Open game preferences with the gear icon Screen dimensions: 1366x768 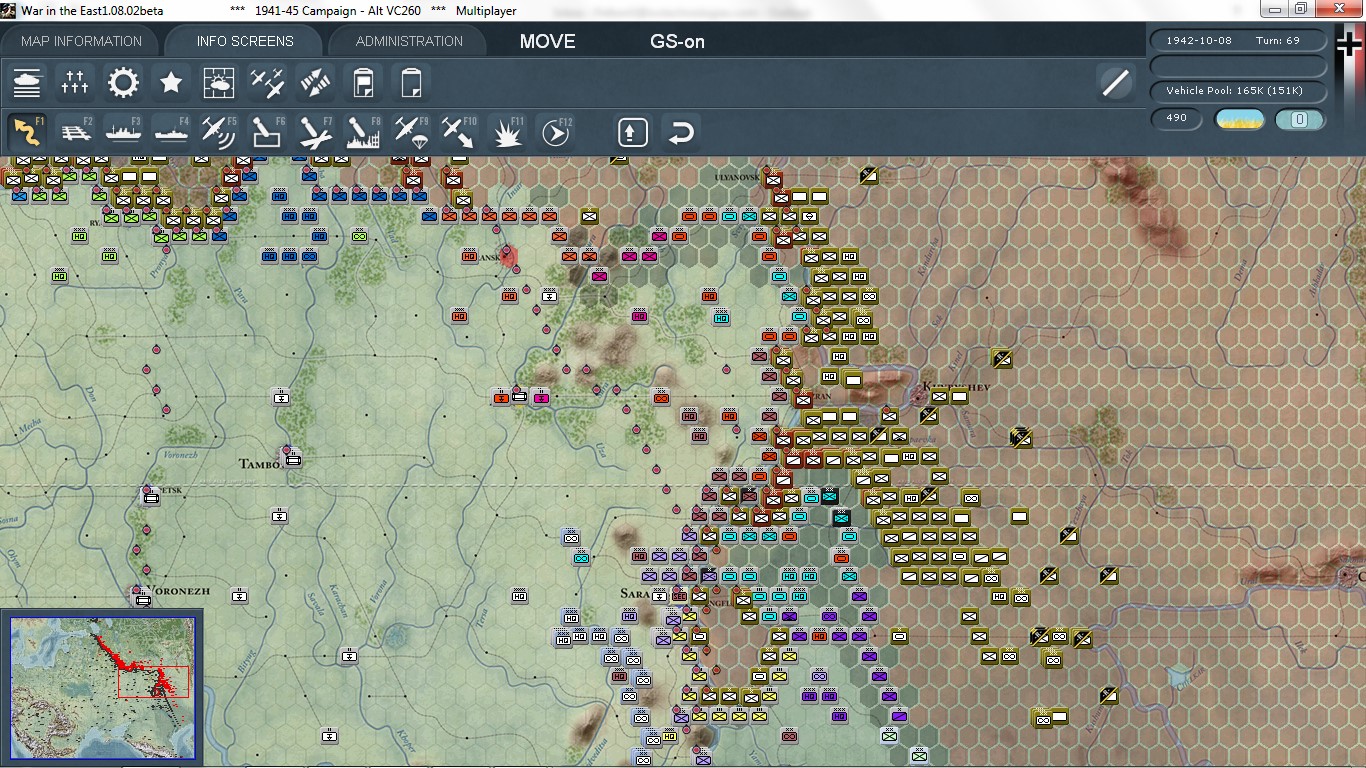pos(123,82)
